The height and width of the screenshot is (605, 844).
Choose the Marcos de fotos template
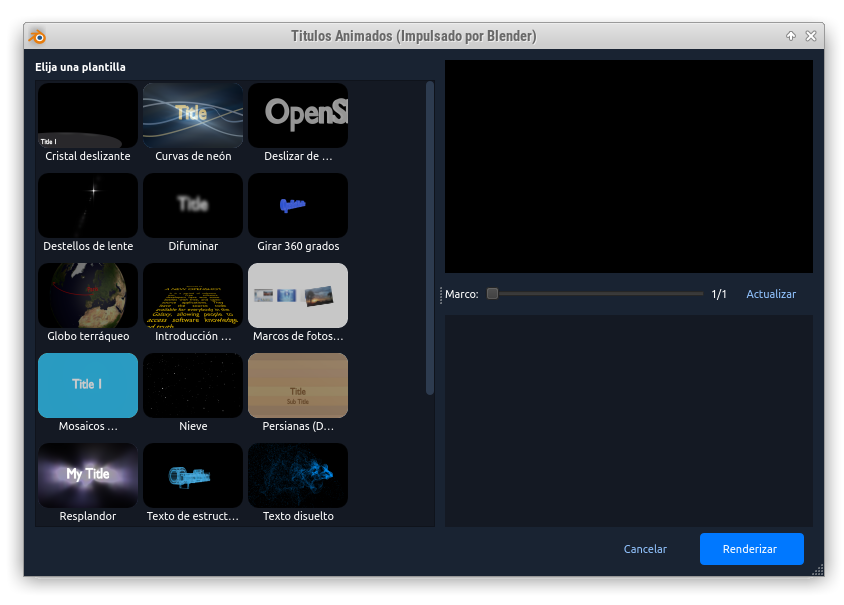click(x=298, y=296)
